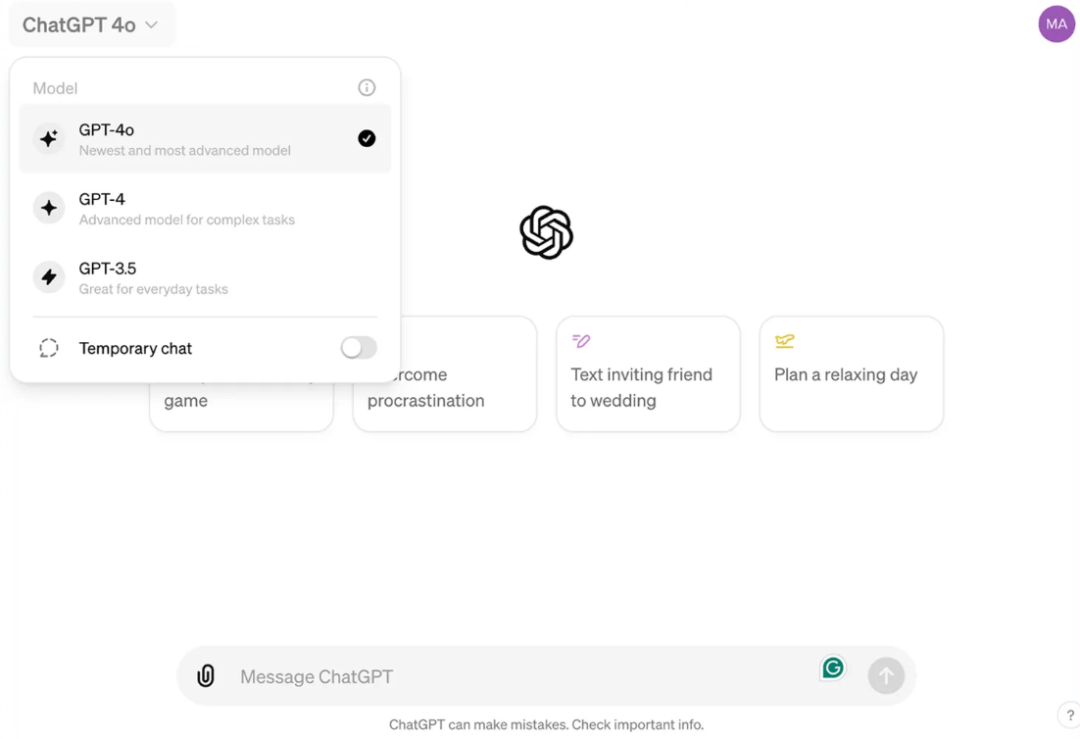The height and width of the screenshot is (739, 1080).
Task: Click the Plan a relaxing day card
Action: click(x=851, y=375)
